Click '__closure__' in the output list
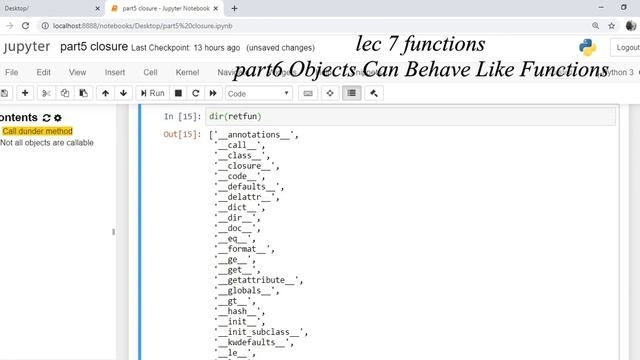 [246, 166]
